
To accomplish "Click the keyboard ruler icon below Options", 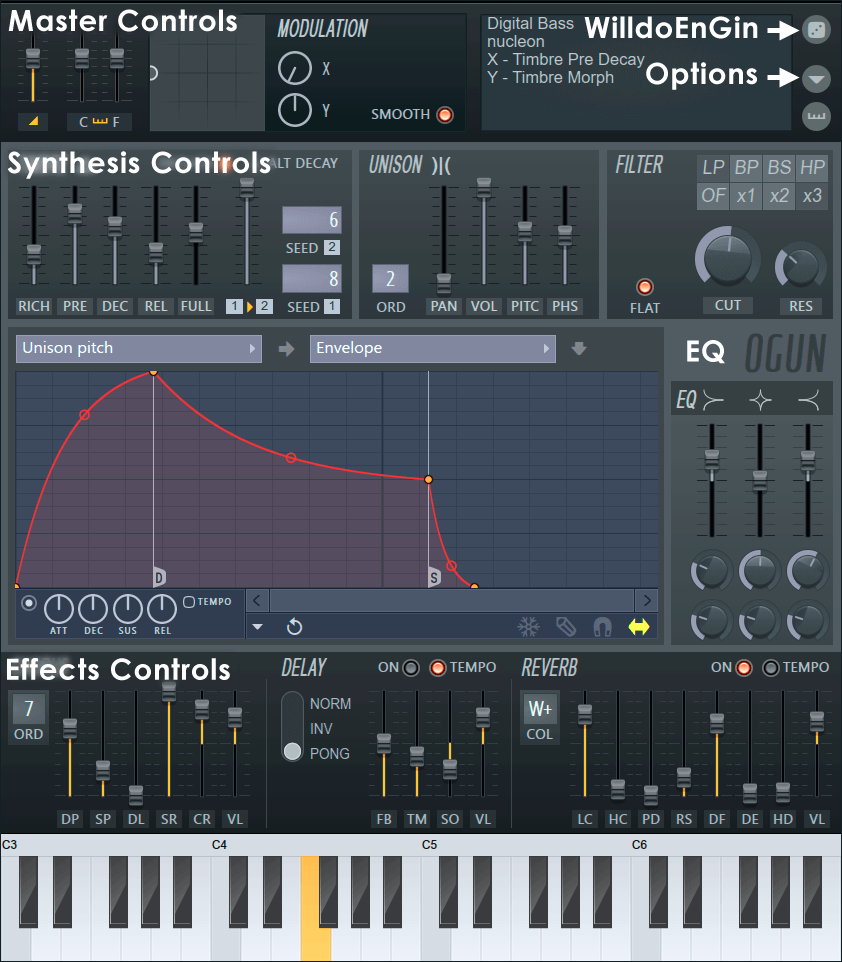I will coord(816,117).
